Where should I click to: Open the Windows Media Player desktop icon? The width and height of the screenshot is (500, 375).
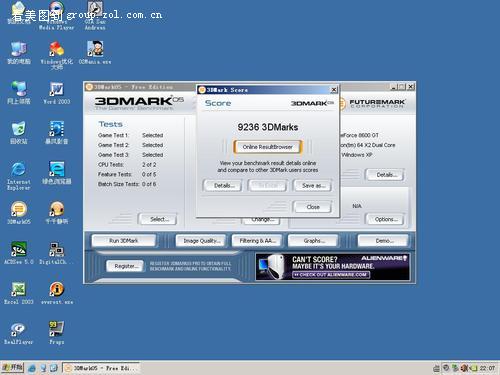[x=56, y=15]
